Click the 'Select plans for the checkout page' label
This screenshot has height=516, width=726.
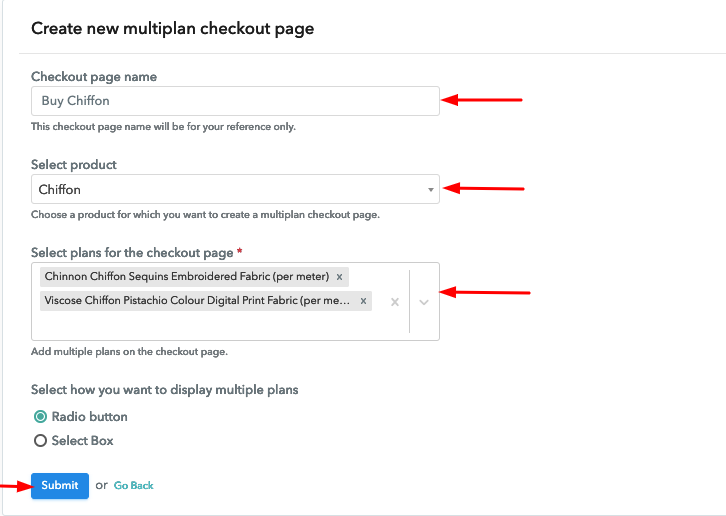pyautogui.click(x=132, y=253)
